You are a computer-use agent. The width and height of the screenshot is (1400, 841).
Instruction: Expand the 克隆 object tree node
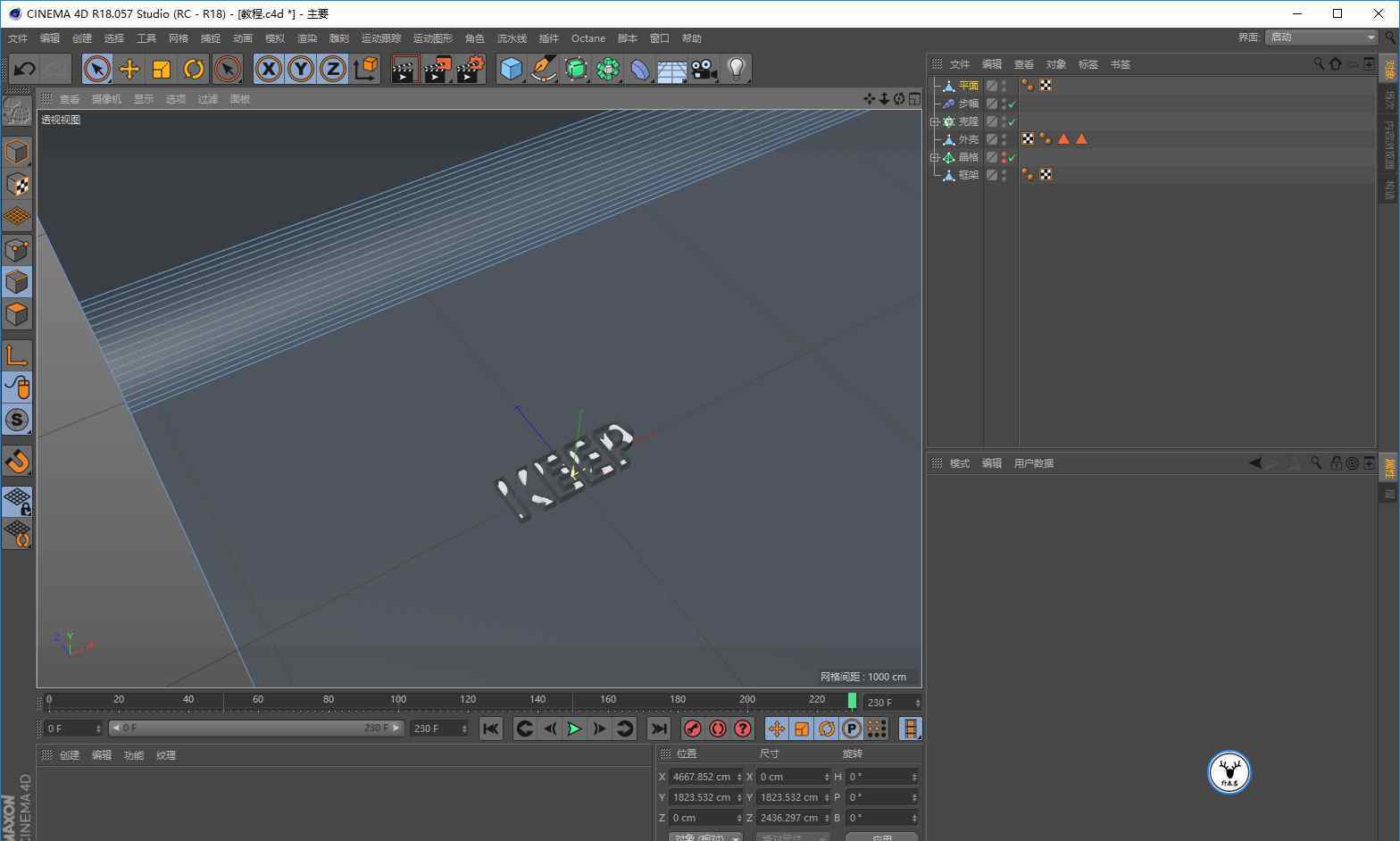click(935, 121)
